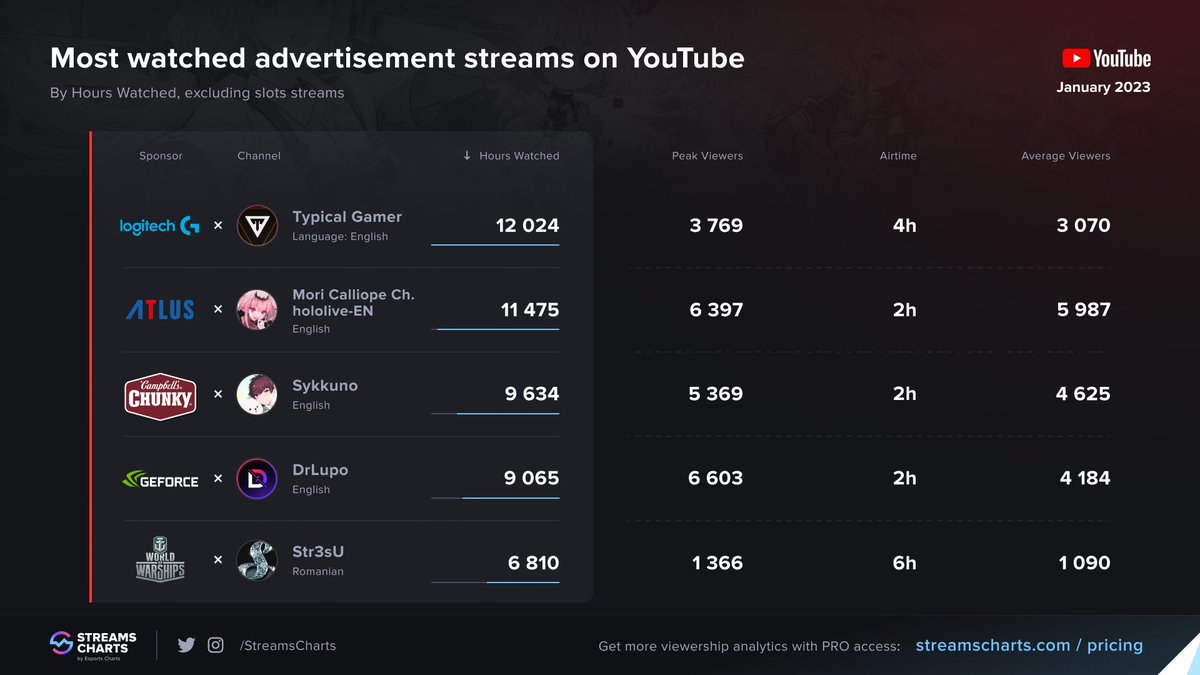
Task: Click the GeForce sponsor logo
Action: (159, 478)
